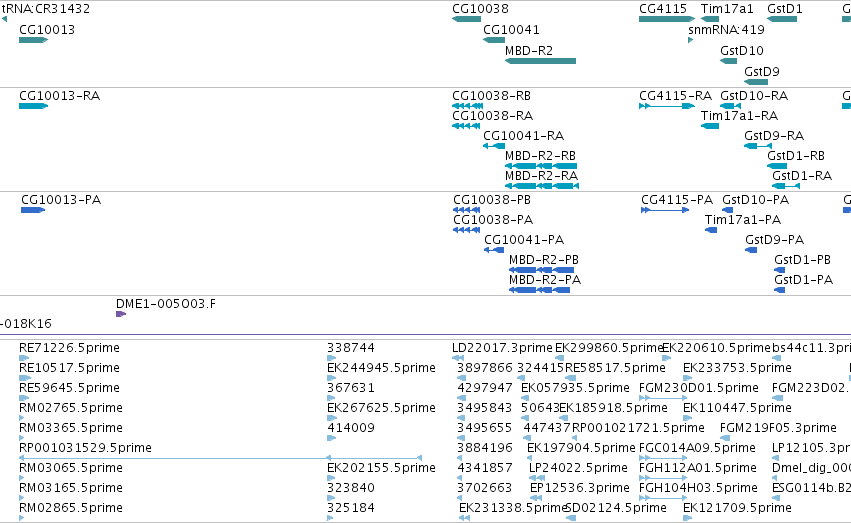
Task: Click the GstD1 gene bar
Action: click(x=782, y=19)
